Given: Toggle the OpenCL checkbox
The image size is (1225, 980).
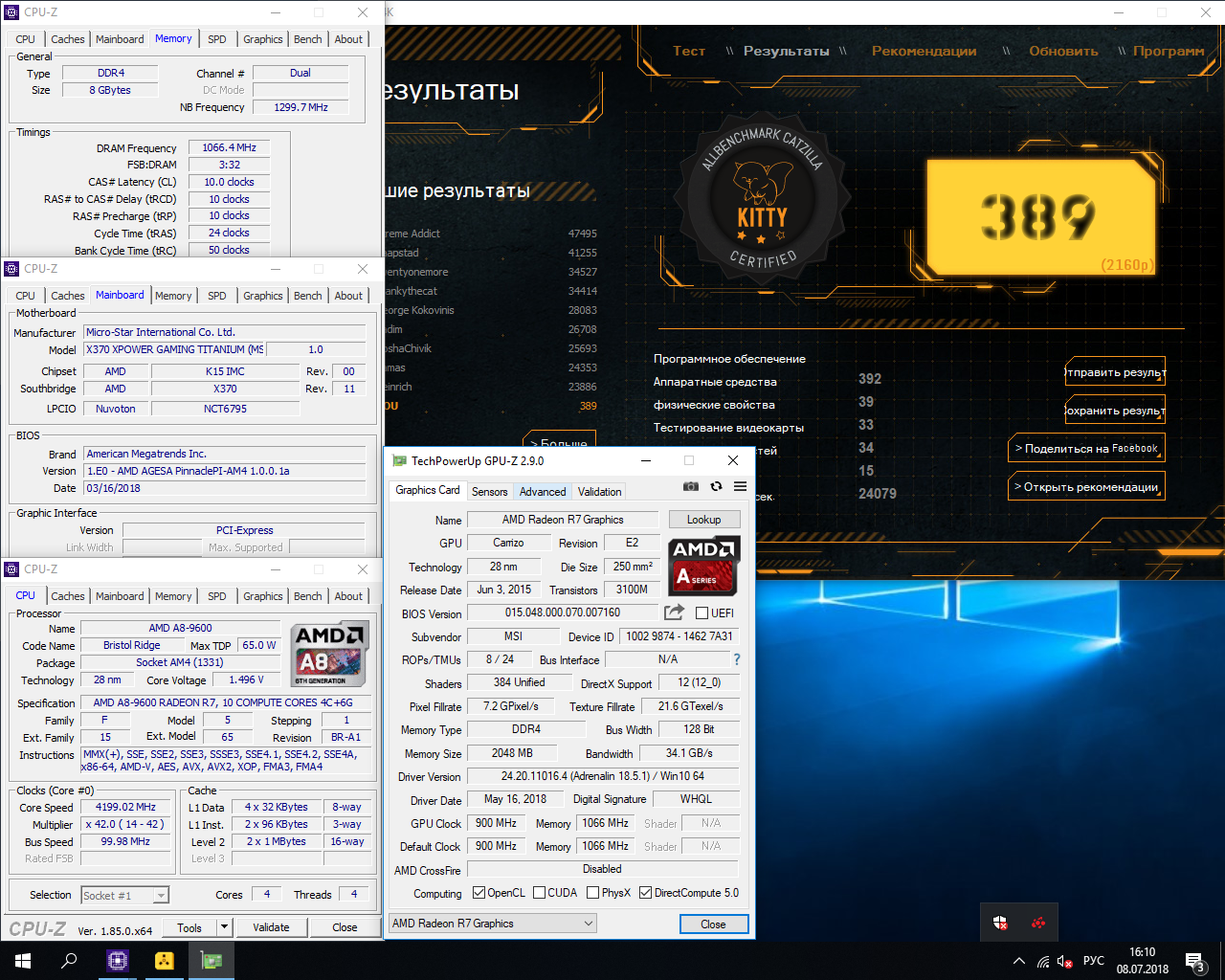Looking at the screenshot, I should (479, 893).
